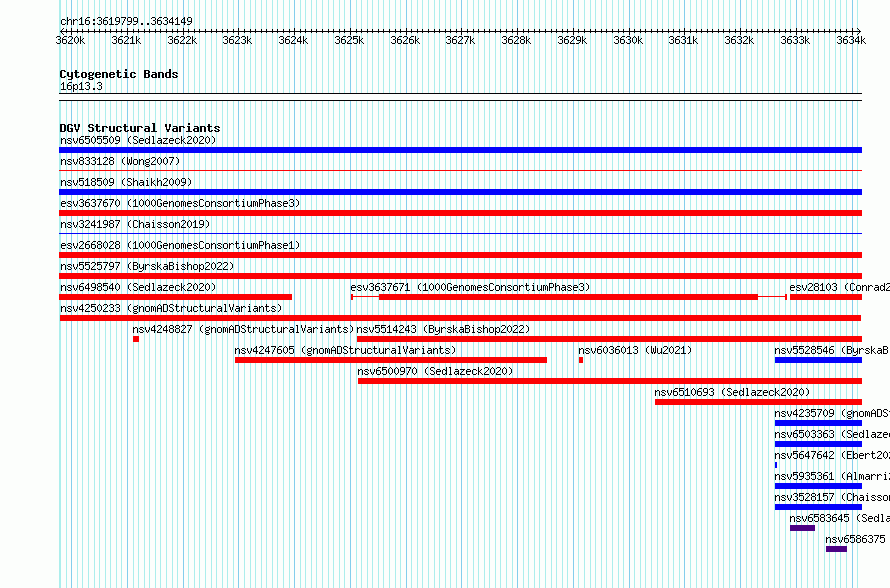Click the nsv518509 (Shaikh2009) label

point(126,182)
